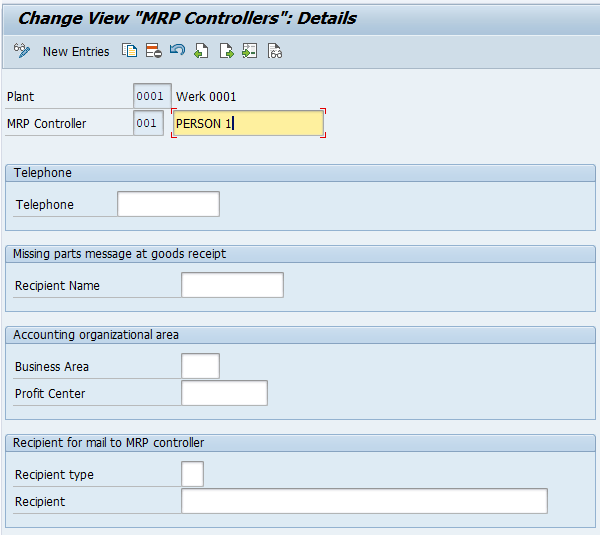This screenshot has height=535, width=600.
Task: Click the long Recipient input field
Action: click(364, 501)
